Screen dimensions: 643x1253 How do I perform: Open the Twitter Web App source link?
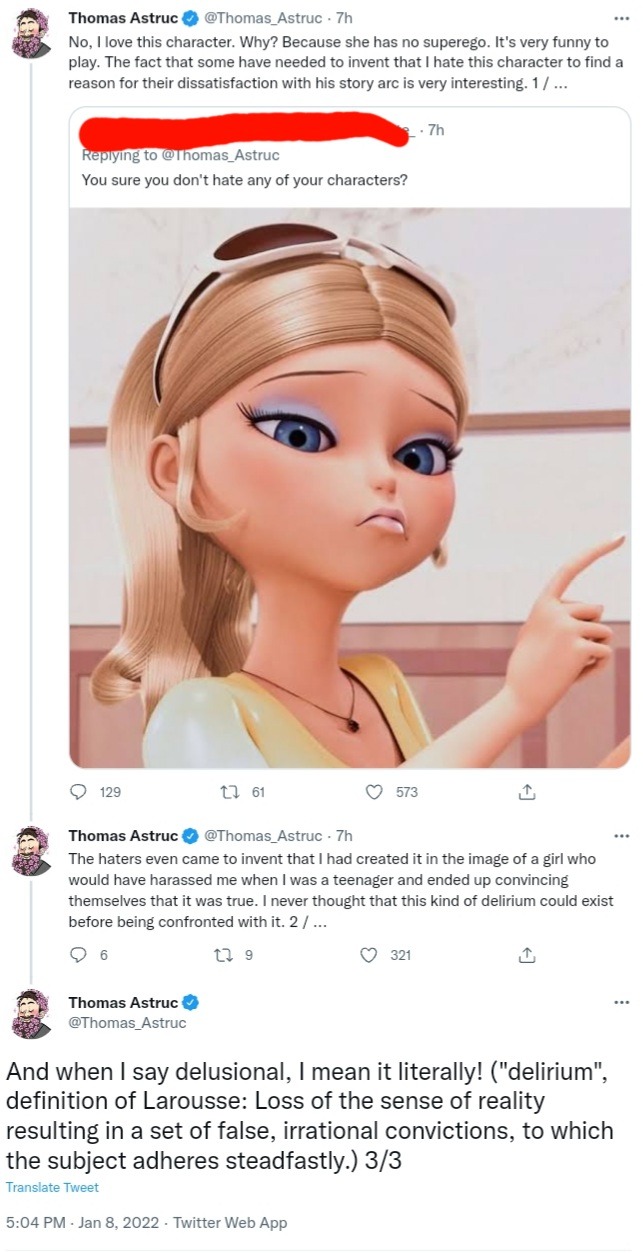pos(230,1222)
